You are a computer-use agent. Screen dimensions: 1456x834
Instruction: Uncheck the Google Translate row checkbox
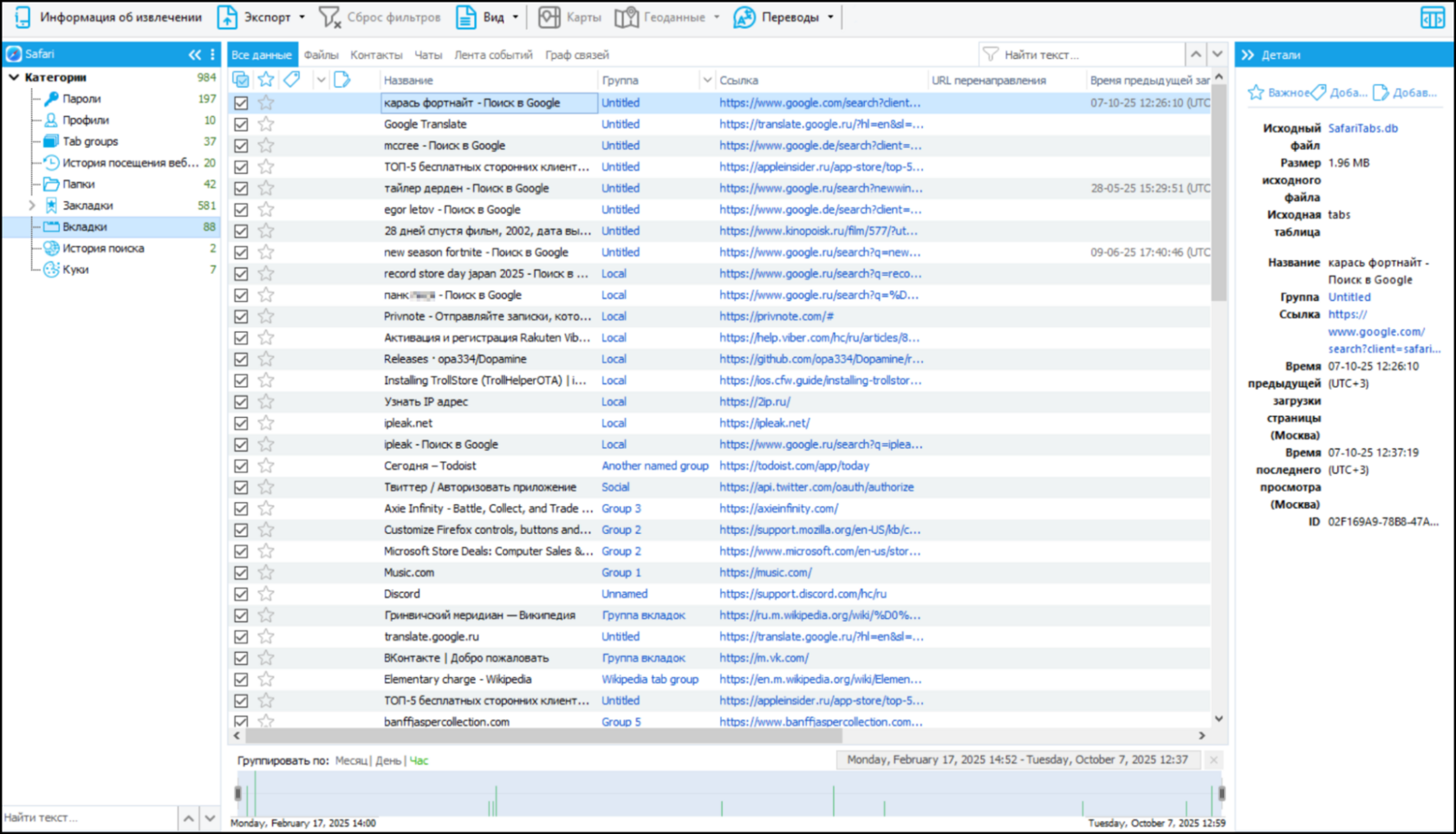(241, 124)
